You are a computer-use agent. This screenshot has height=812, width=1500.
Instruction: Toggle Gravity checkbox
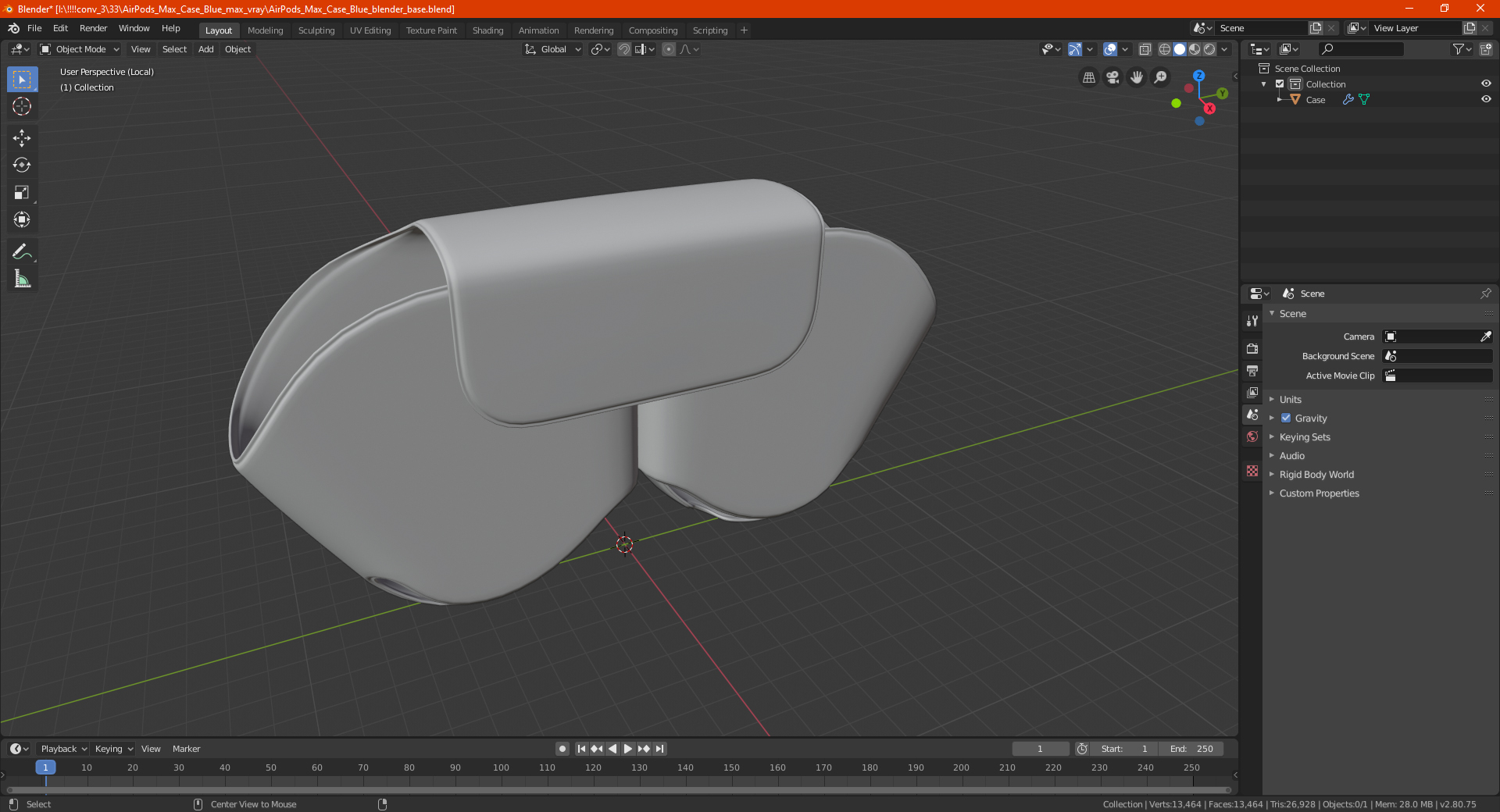pyautogui.click(x=1286, y=418)
